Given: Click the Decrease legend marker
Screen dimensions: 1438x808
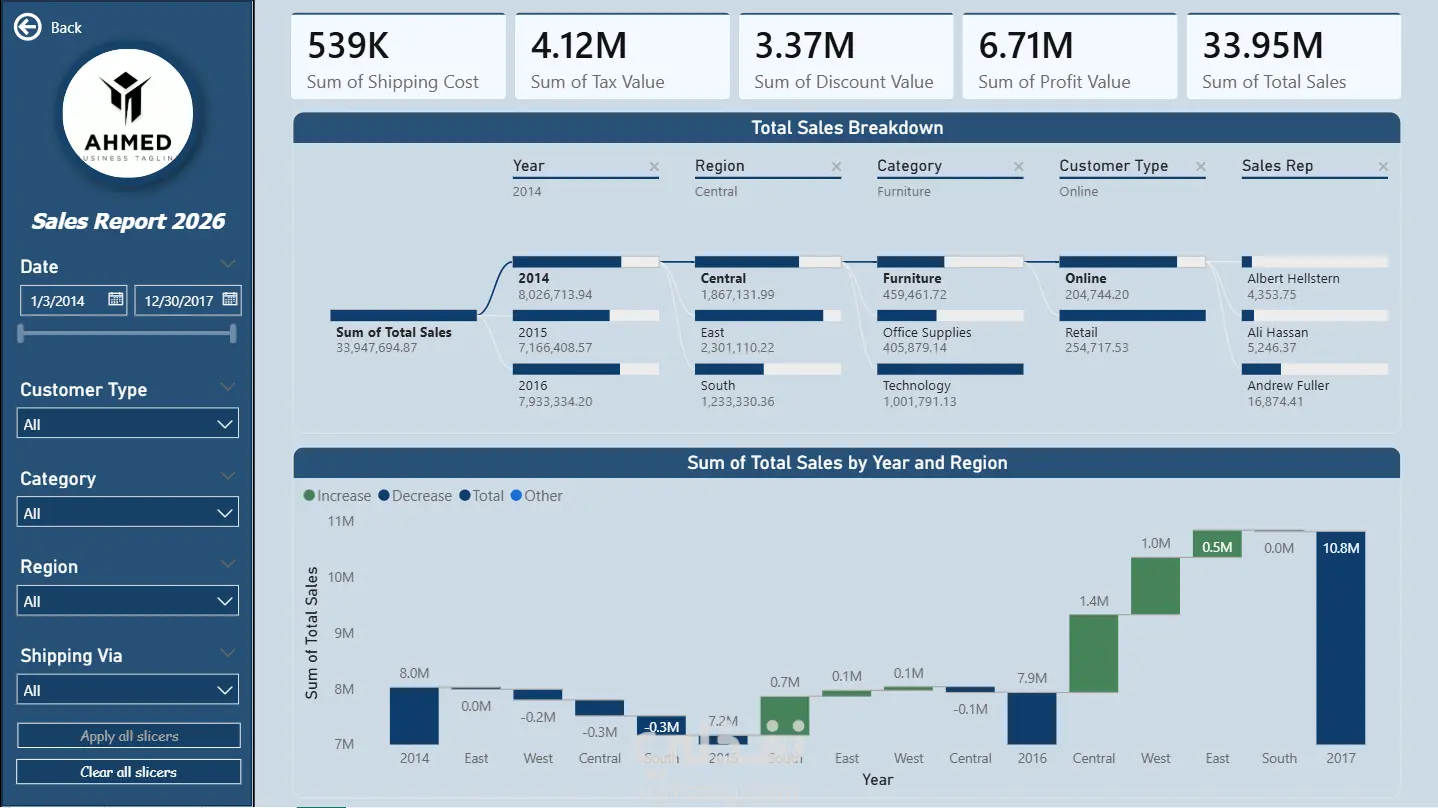Looking at the screenshot, I should click(384, 496).
